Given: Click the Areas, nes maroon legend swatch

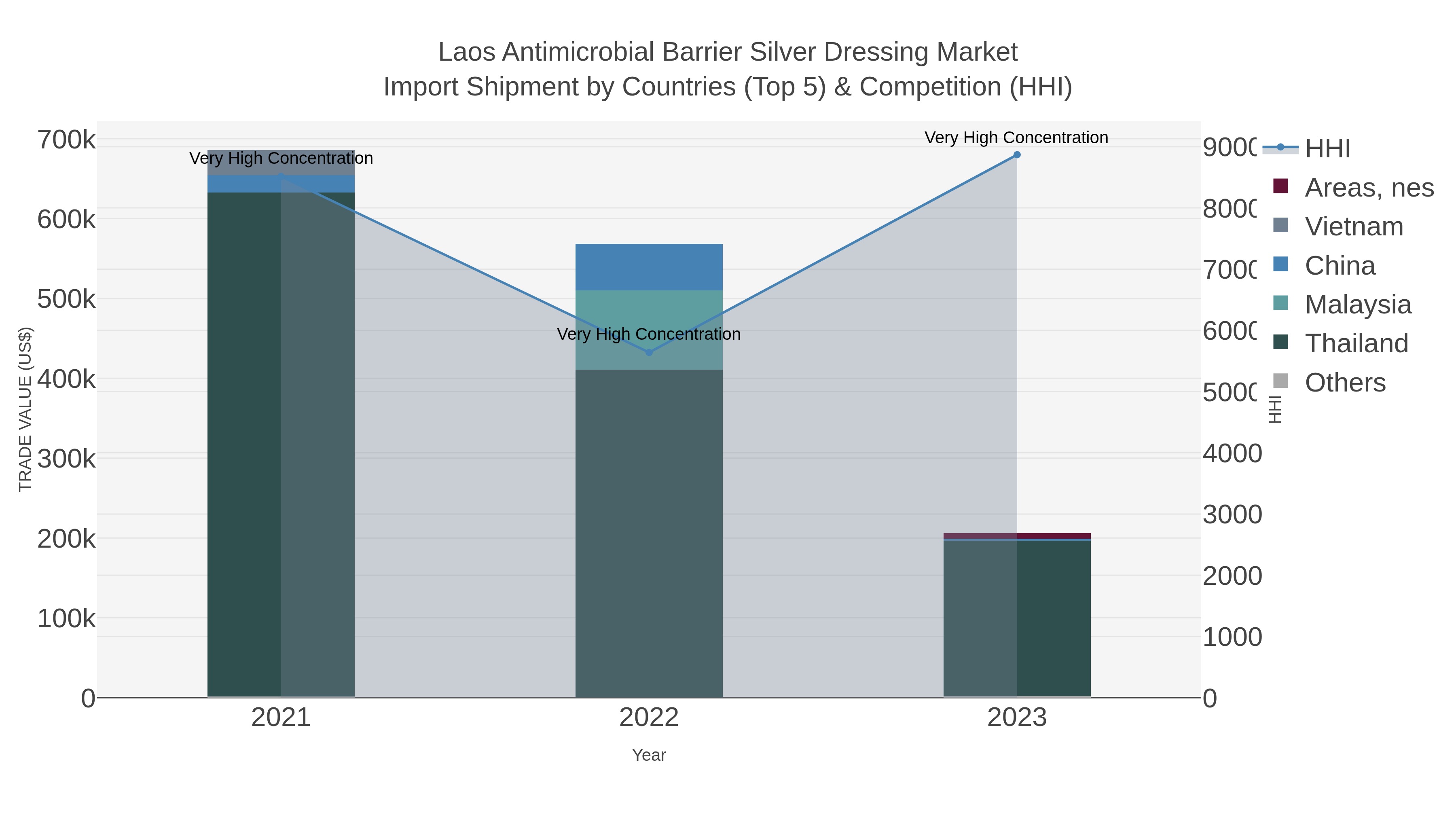Looking at the screenshot, I should [x=1280, y=186].
